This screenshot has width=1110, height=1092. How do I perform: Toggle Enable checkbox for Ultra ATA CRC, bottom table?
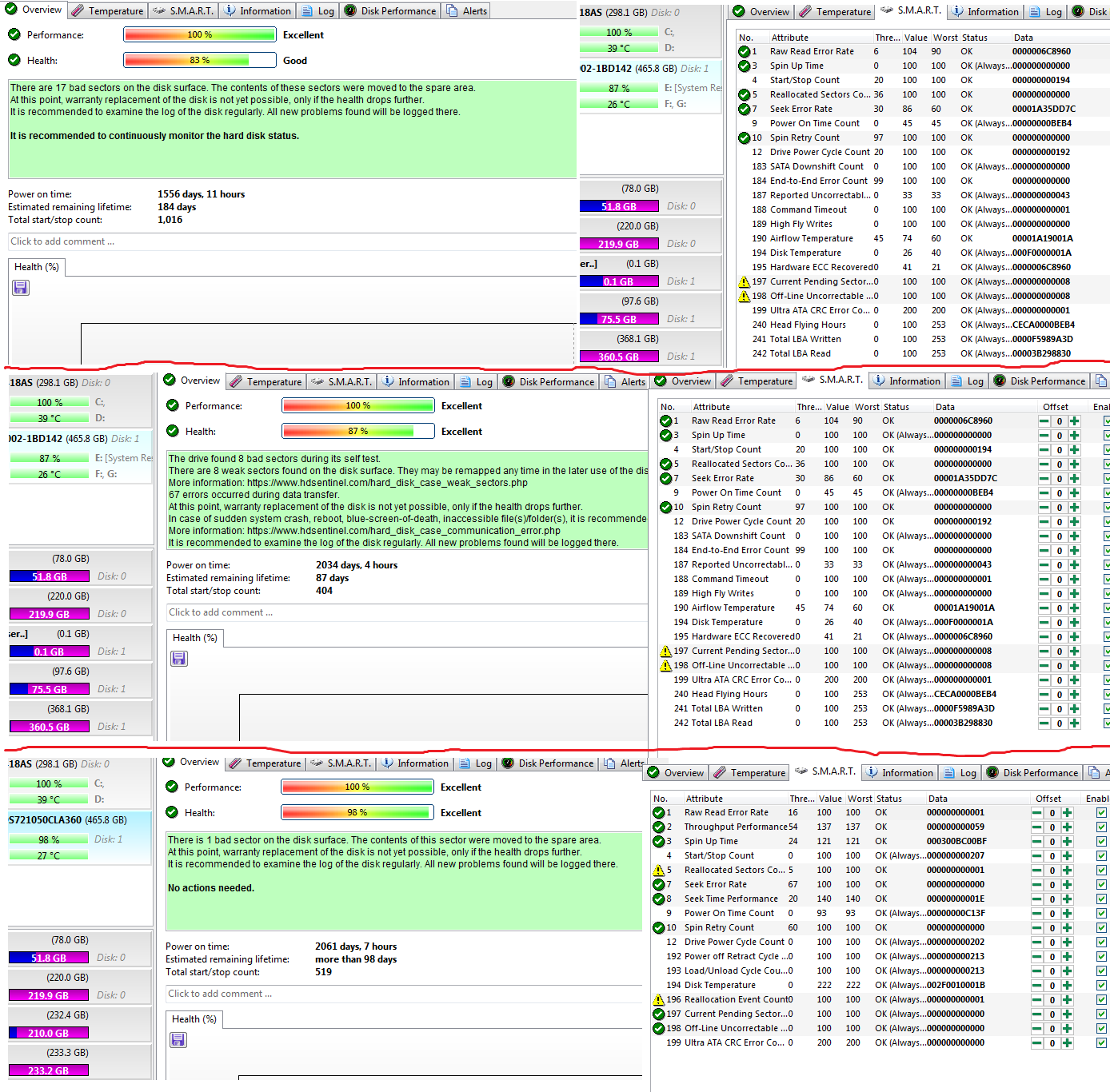coord(1101,1042)
